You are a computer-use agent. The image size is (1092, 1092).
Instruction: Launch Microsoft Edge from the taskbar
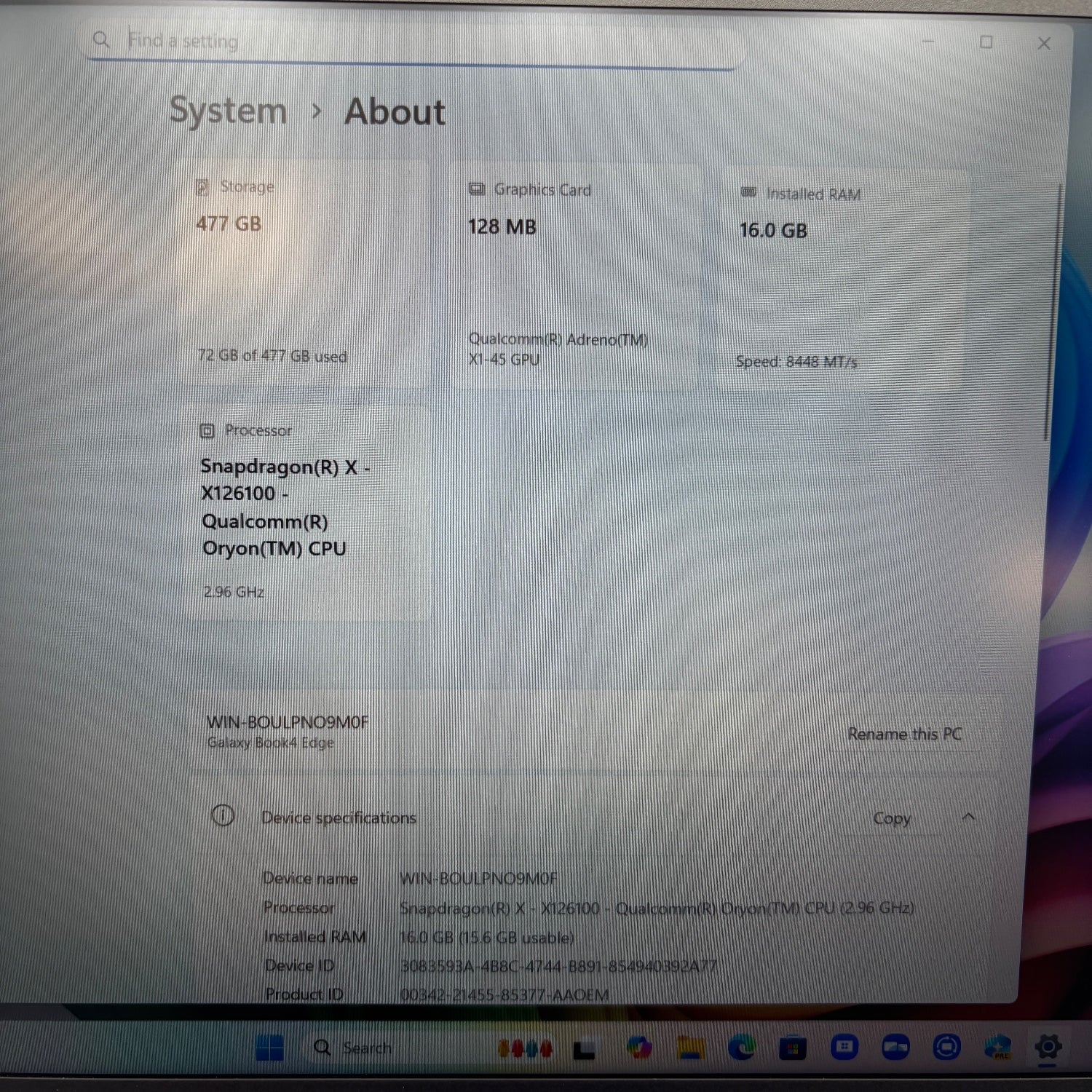(741, 1048)
